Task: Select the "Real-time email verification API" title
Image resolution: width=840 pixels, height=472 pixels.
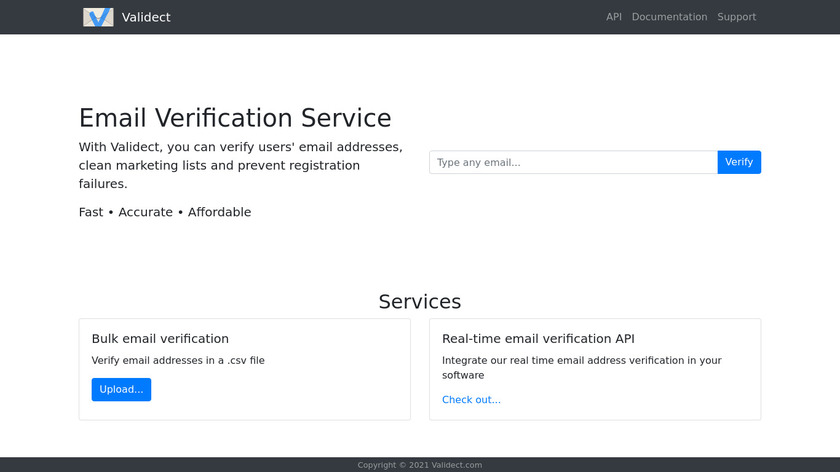Action: 538,339
